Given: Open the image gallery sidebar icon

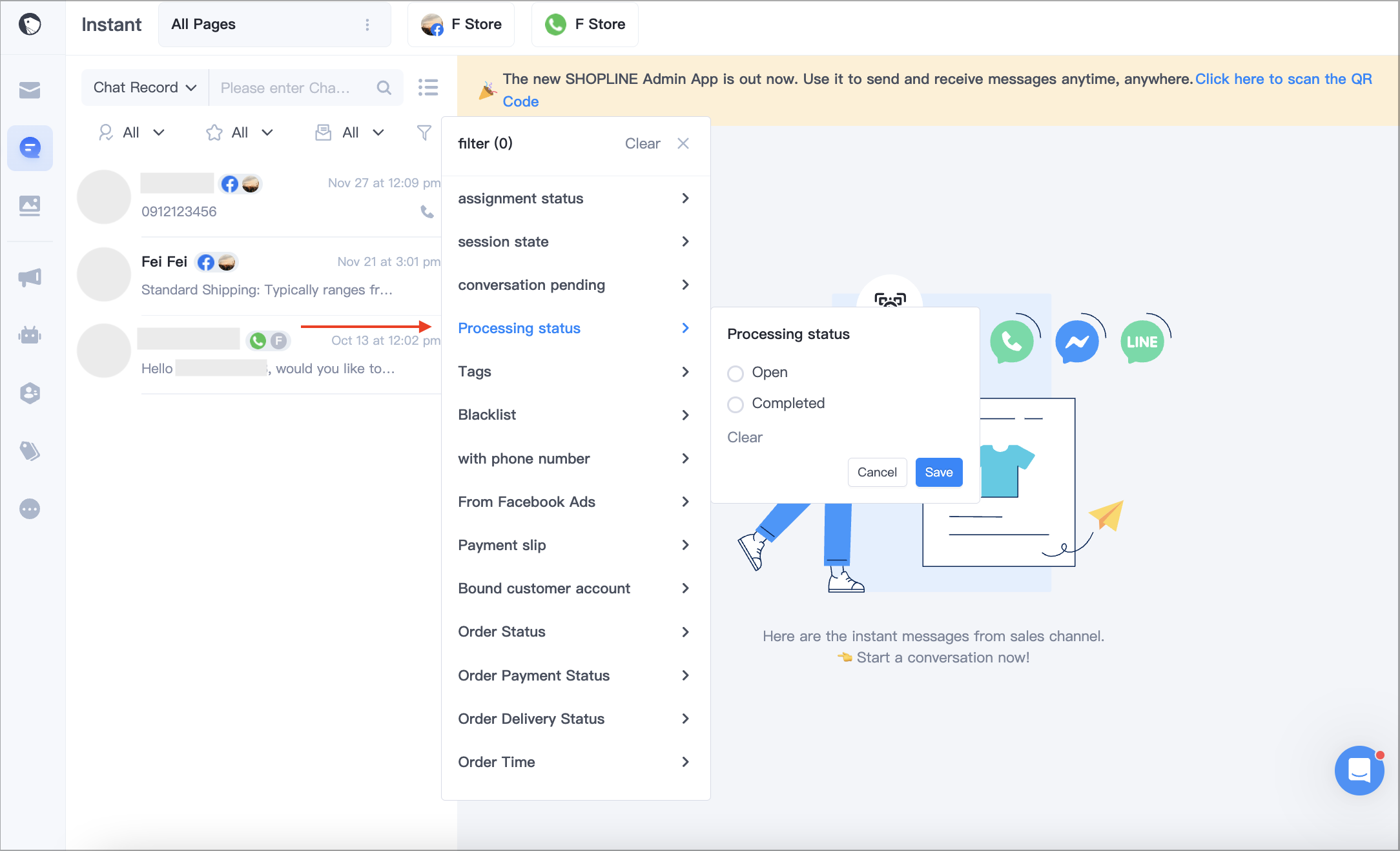Looking at the screenshot, I should pyautogui.click(x=30, y=206).
